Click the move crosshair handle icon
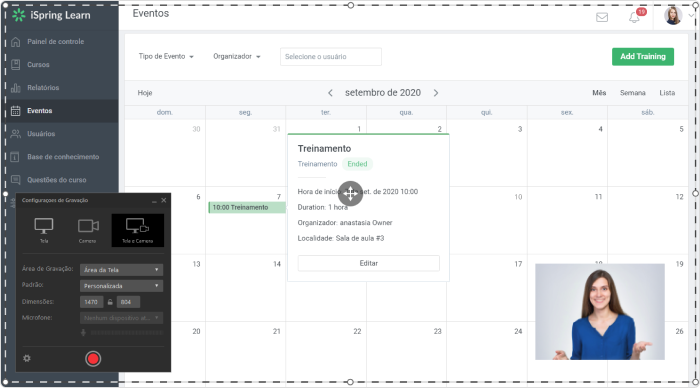This screenshot has width=700, height=388. (350, 193)
